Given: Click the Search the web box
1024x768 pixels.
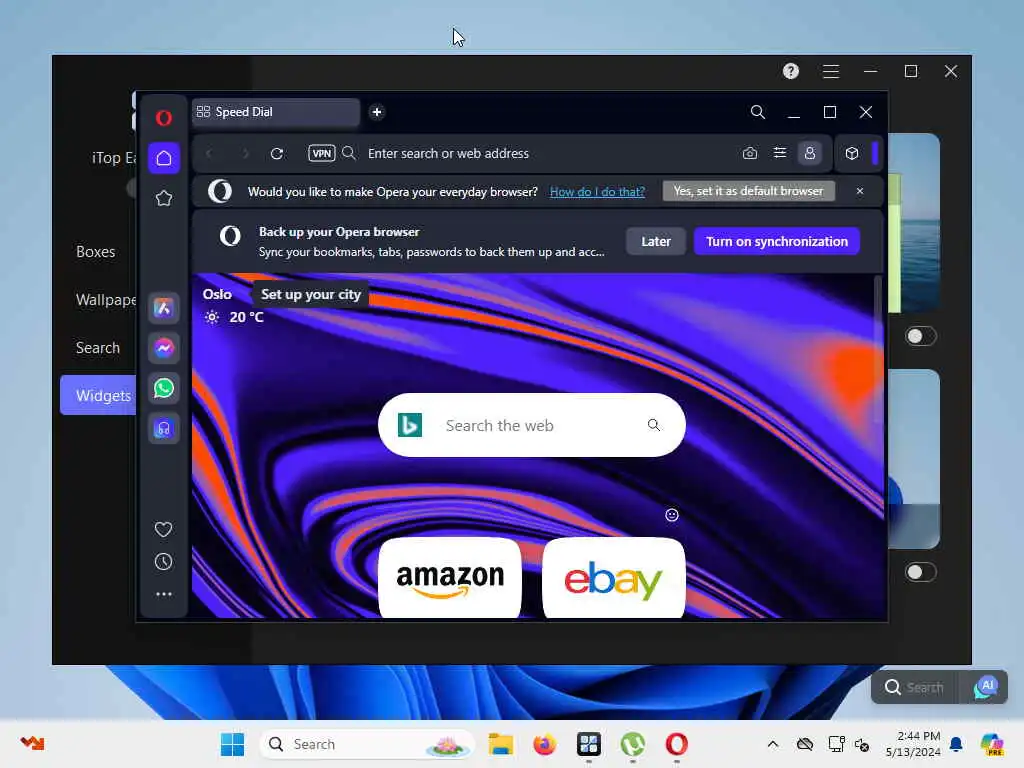Looking at the screenshot, I should [x=532, y=425].
